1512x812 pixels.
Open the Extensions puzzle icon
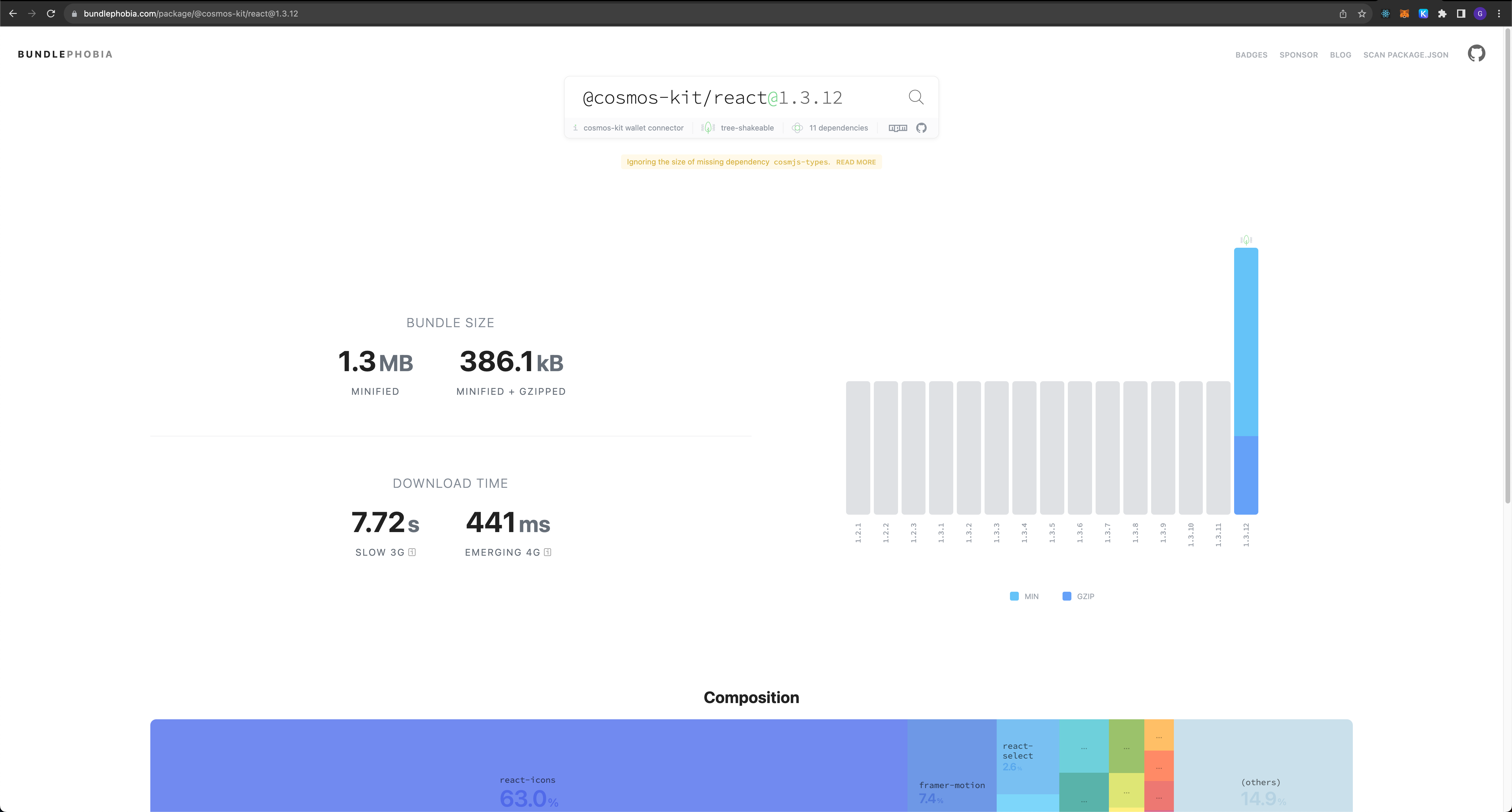coord(1442,14)
